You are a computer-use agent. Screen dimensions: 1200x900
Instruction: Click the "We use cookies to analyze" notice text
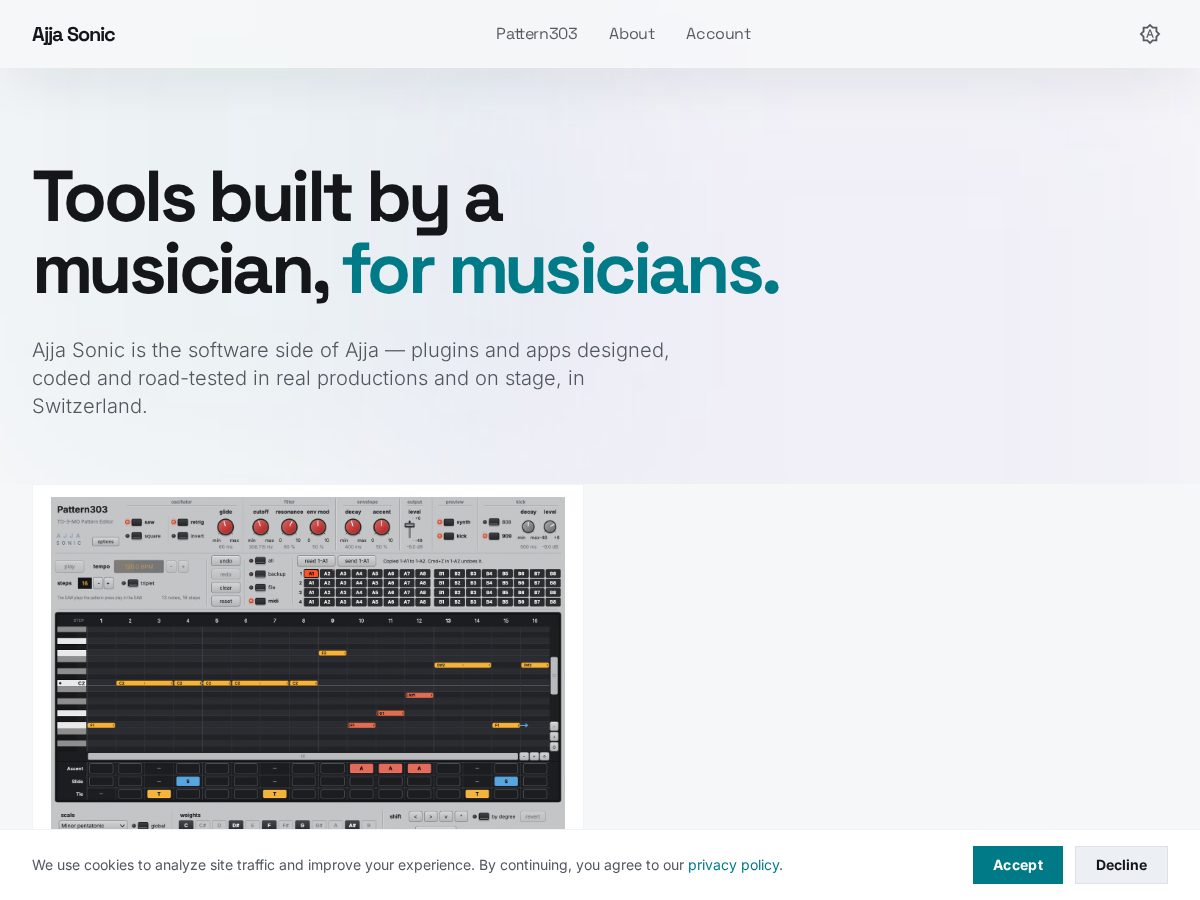[x=407, y=865]
